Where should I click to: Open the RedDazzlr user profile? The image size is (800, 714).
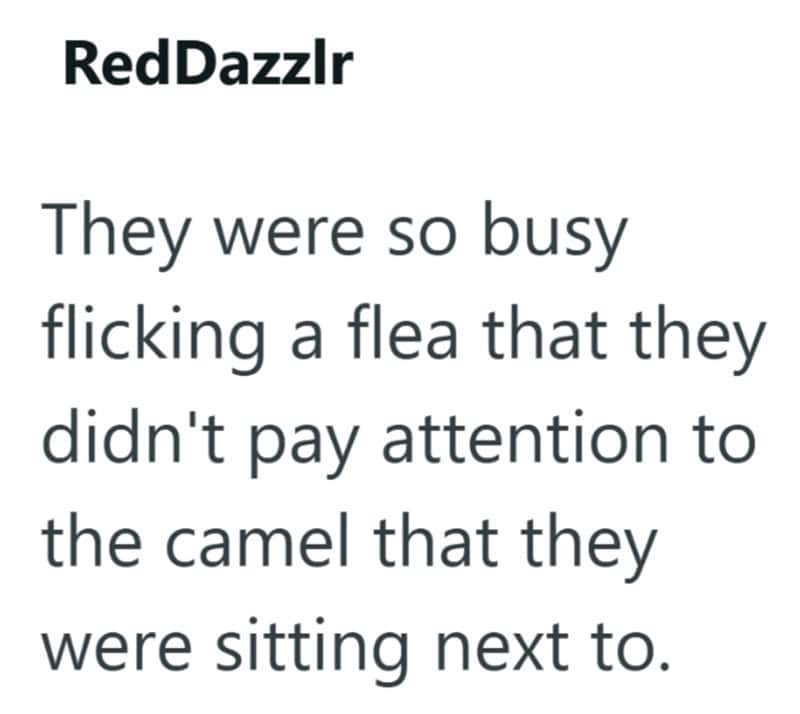point(209,66)
